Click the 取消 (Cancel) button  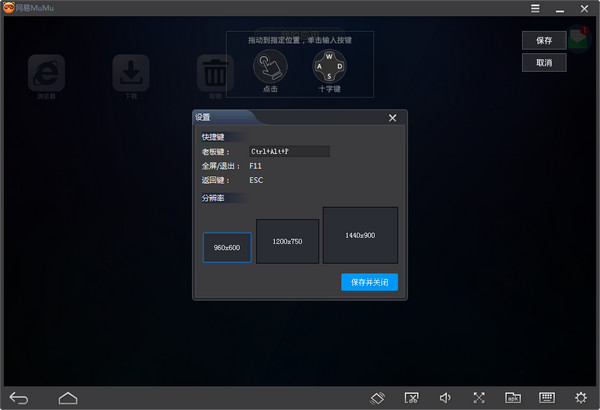544,62
